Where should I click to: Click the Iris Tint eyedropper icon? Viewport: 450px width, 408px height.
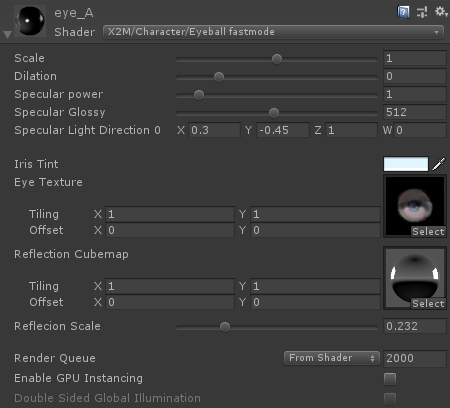(x=439, y=164)
